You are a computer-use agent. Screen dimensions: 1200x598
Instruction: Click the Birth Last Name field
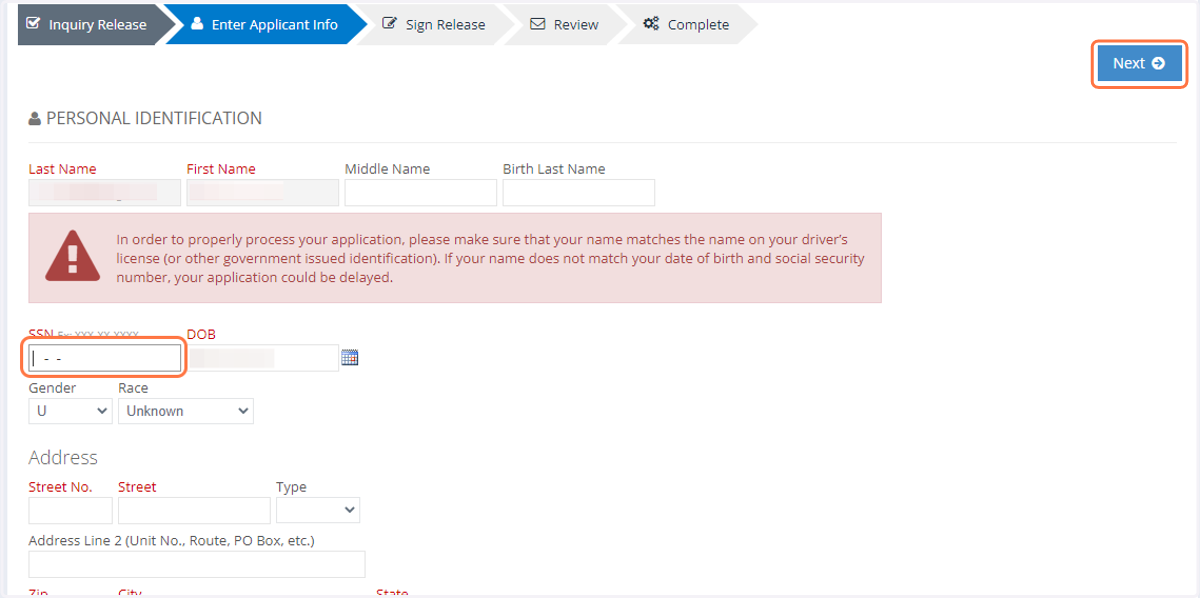[x=579, y=193]
